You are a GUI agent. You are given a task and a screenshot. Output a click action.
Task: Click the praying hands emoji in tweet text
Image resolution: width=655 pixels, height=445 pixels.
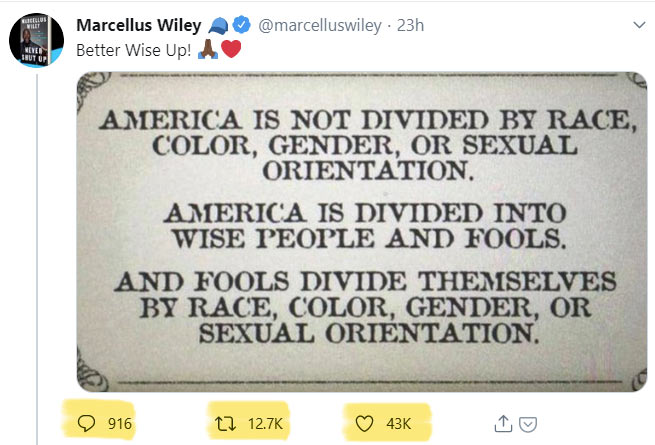(x=208, y=48)
